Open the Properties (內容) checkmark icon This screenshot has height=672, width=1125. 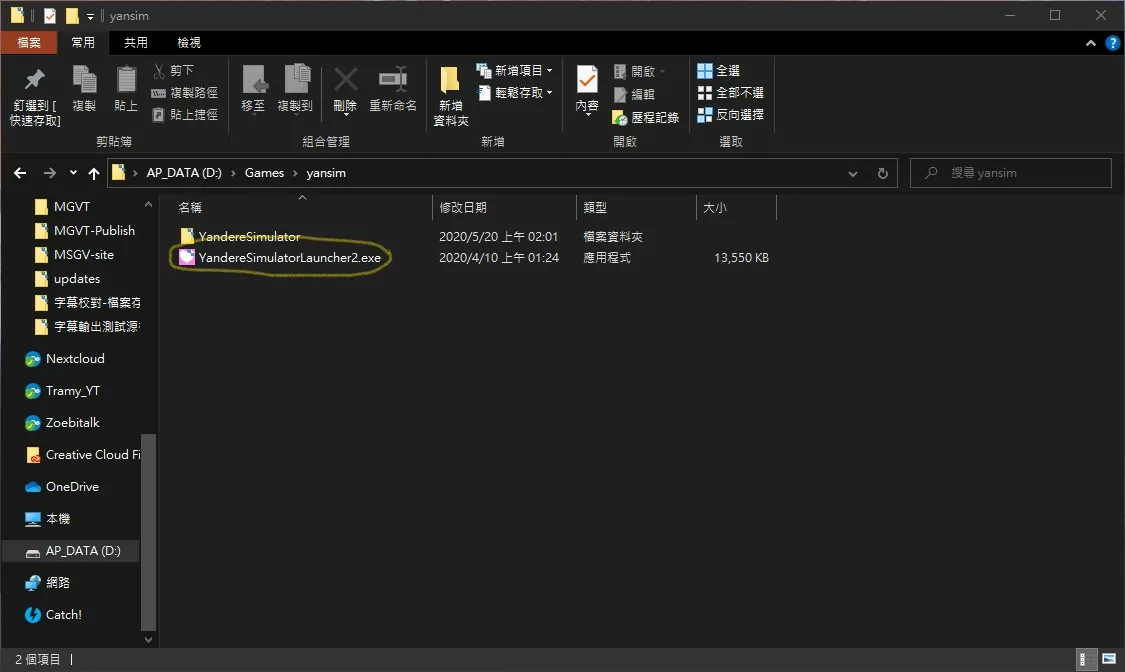(x=587, y=80)
